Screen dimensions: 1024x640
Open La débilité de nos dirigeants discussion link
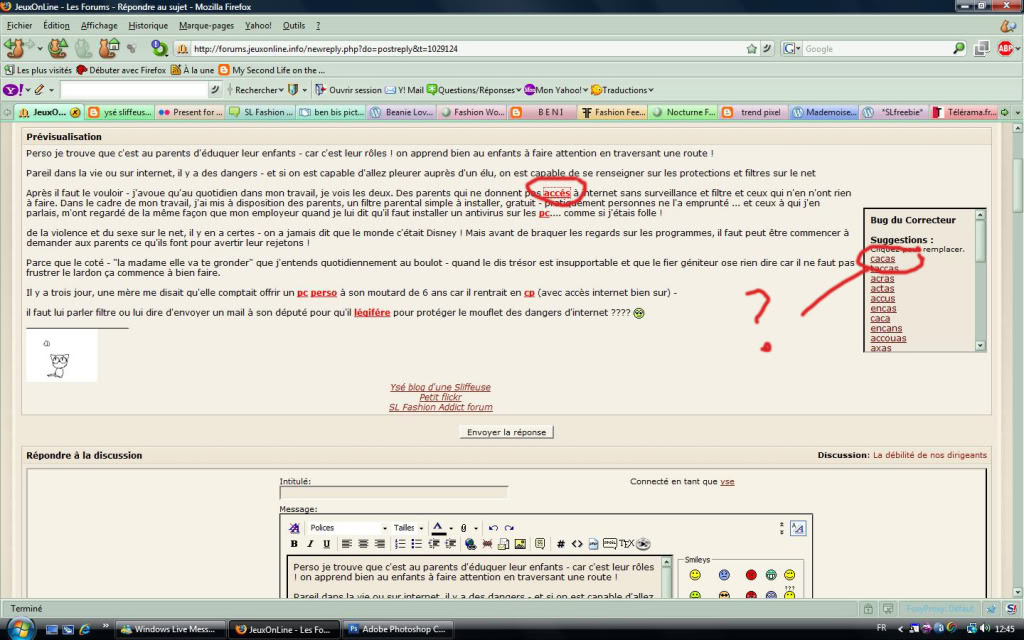pyautogui.click(x=930, y=455)
